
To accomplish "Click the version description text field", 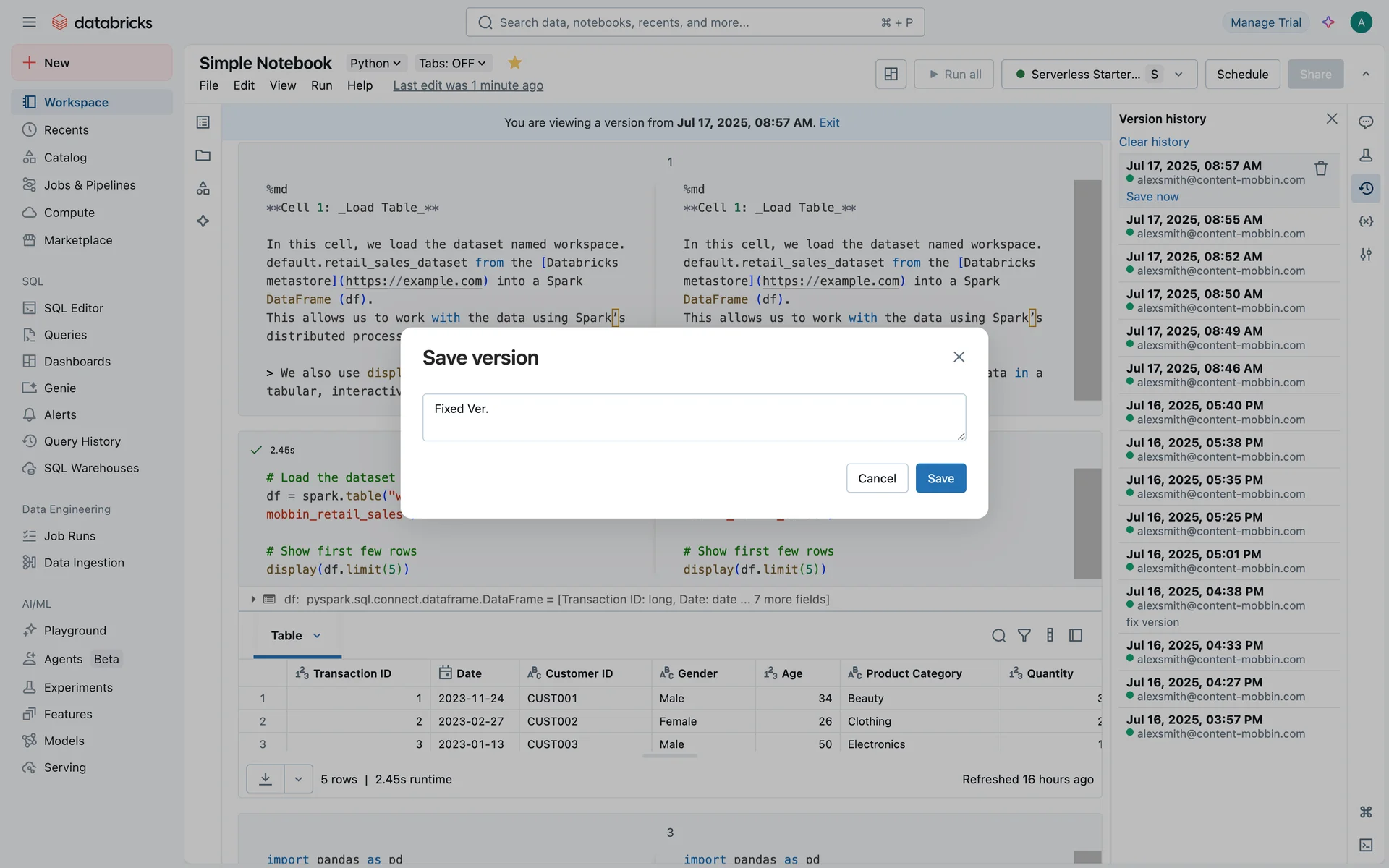I will pos(694,417).
